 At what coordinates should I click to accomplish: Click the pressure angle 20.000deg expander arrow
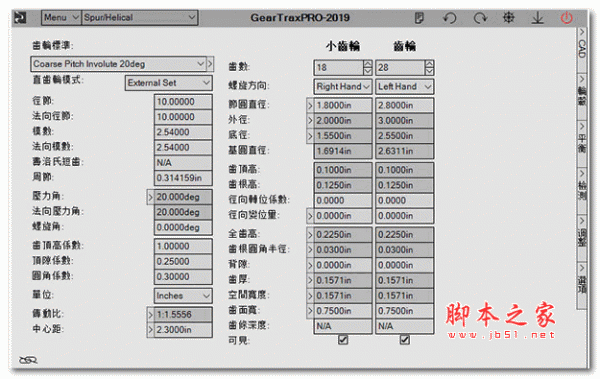click(x=150, y=197)
